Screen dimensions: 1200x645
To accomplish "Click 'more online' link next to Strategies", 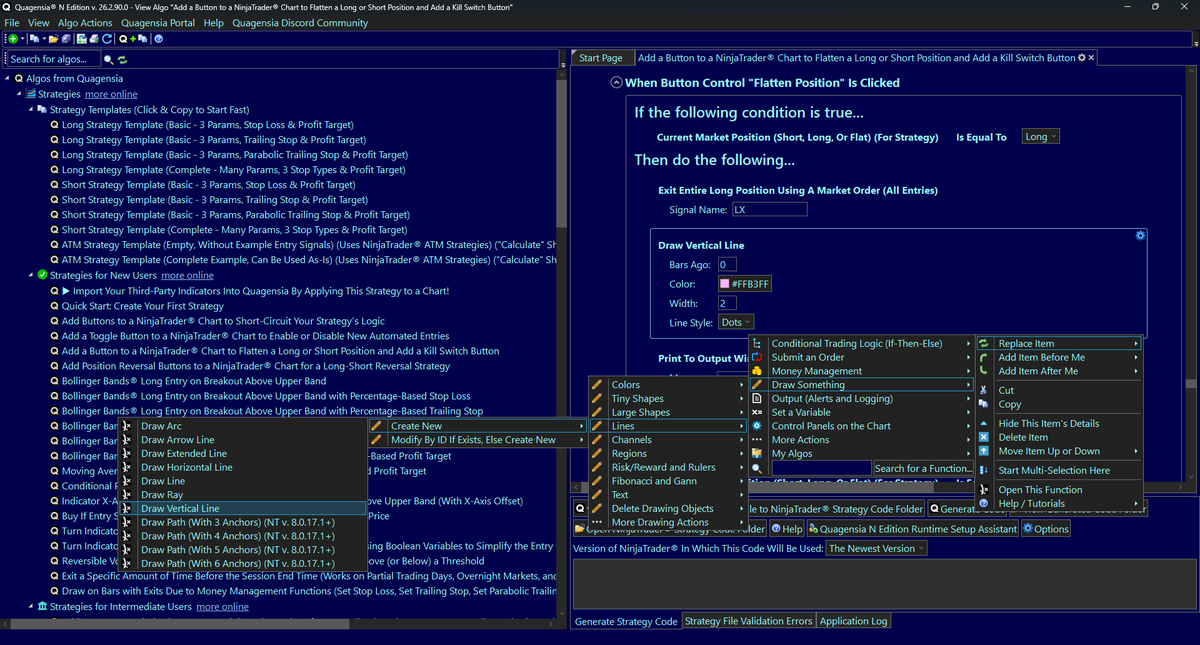I will pyautogui.click(x=111, y=94).
